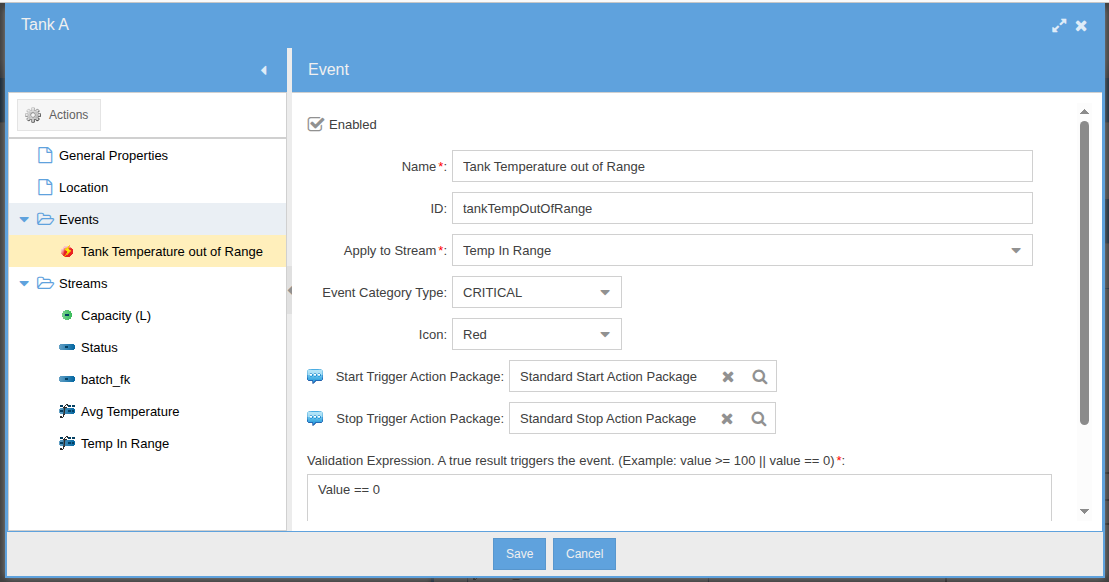Click the Events folder icon
The width and height of the screenshot is (1109, 582).
pyautogui.click(x=45, y=219)
